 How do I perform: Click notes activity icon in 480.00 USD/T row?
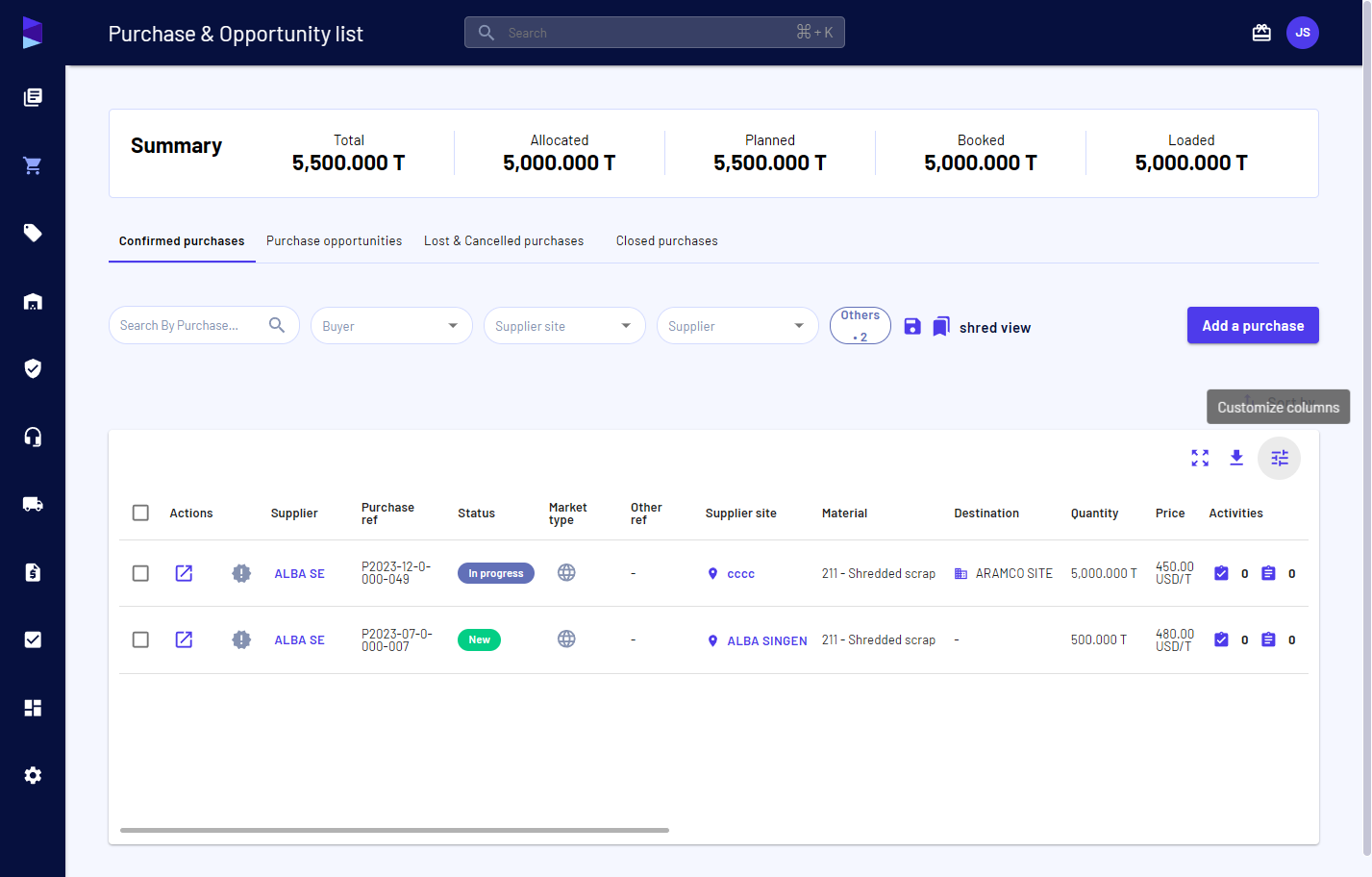click(1268, 639)
